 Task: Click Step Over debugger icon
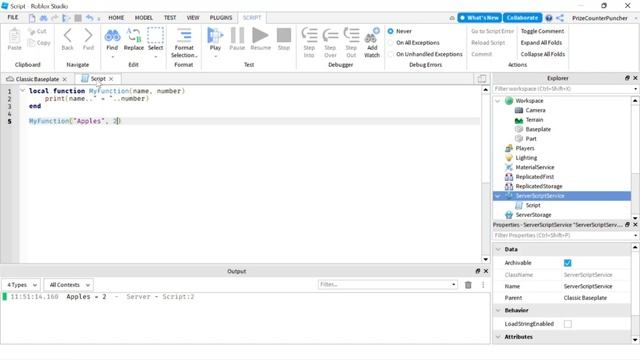click(x=330, y=36)
